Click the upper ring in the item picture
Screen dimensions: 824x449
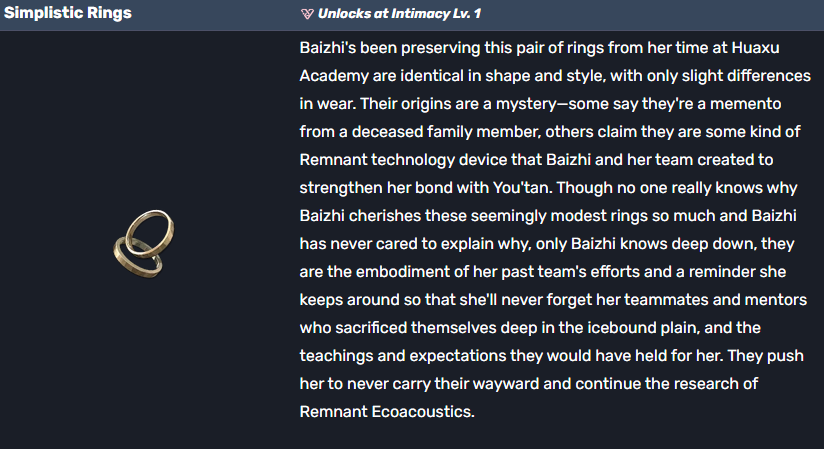tap(153, 229)
